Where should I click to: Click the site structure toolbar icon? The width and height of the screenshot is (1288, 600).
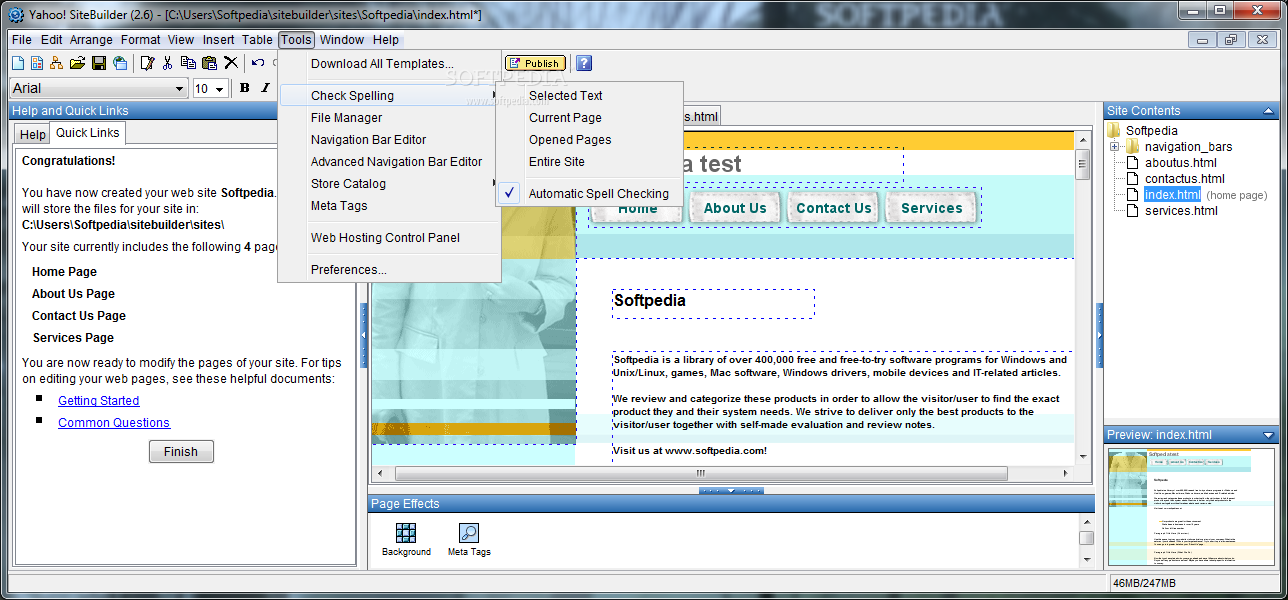pos(57,63)
